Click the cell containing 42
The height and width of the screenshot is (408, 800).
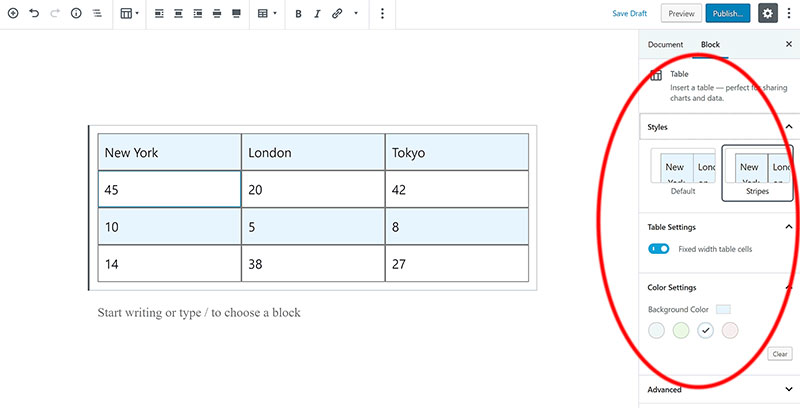coord(457,189)
